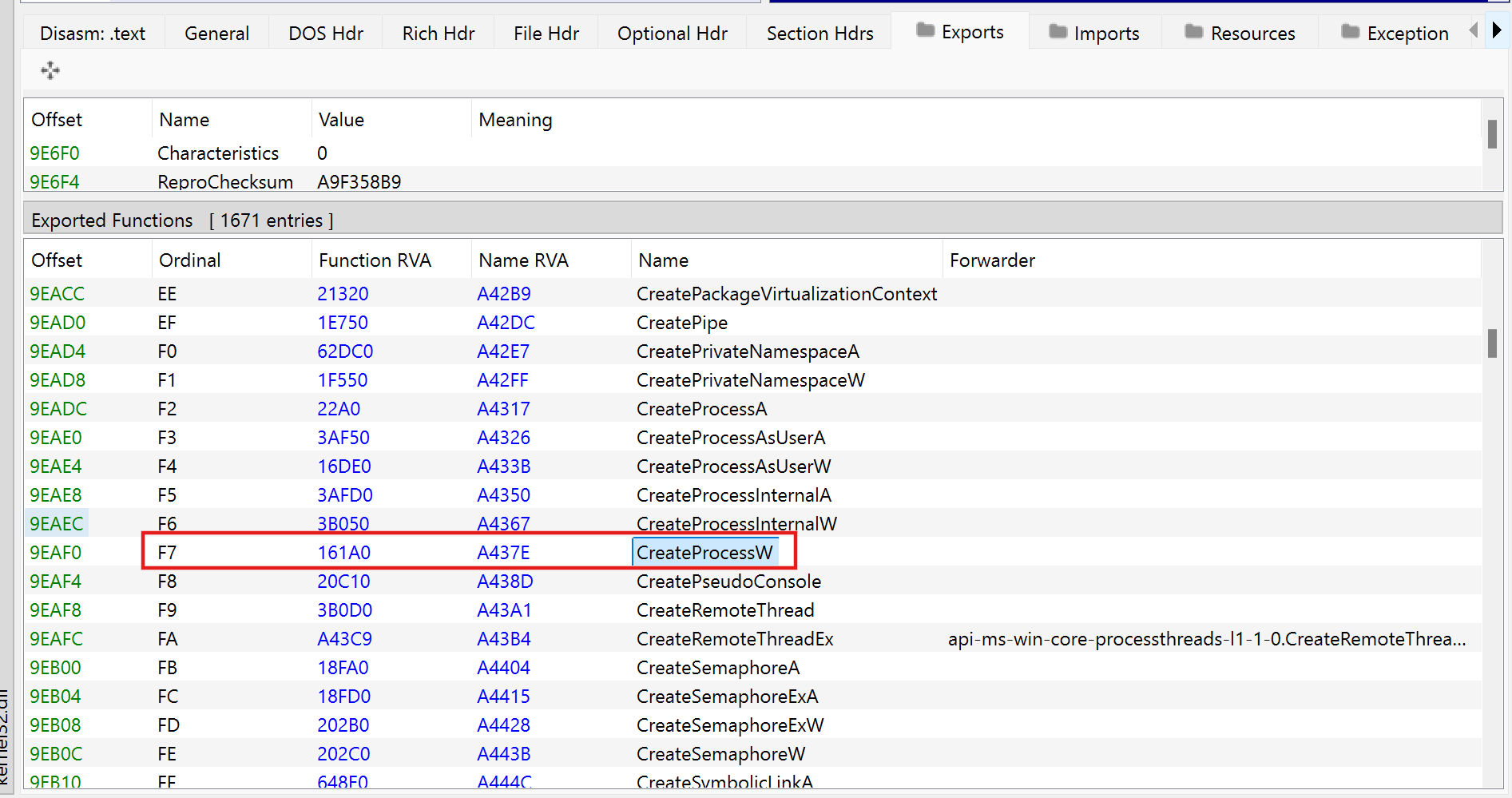Screen dimensions: 1512x798
Task: Switch to the Disasm: .text tab
Action: tap(93, 34)
